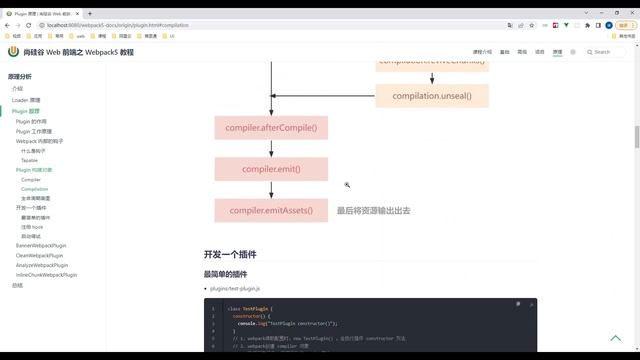Open the other bookmarks folder at right
Image resolution: width=640 pixels, height=360 pixels.
click(x=623, y=36)
